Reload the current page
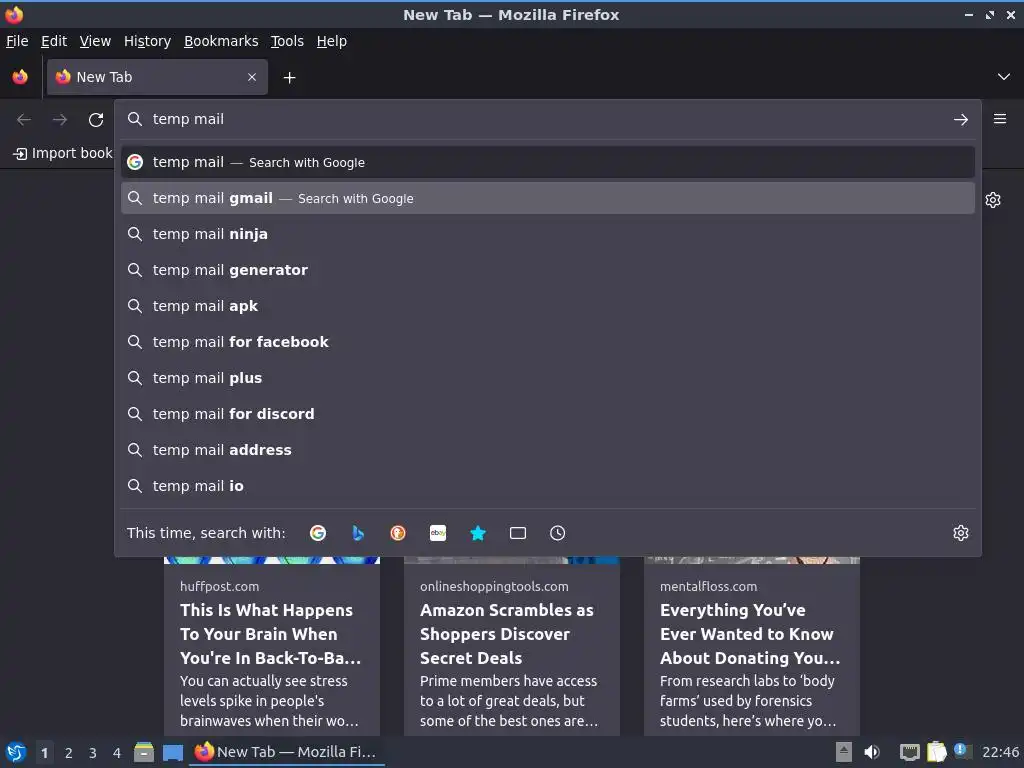 click(x=96, y=120)
